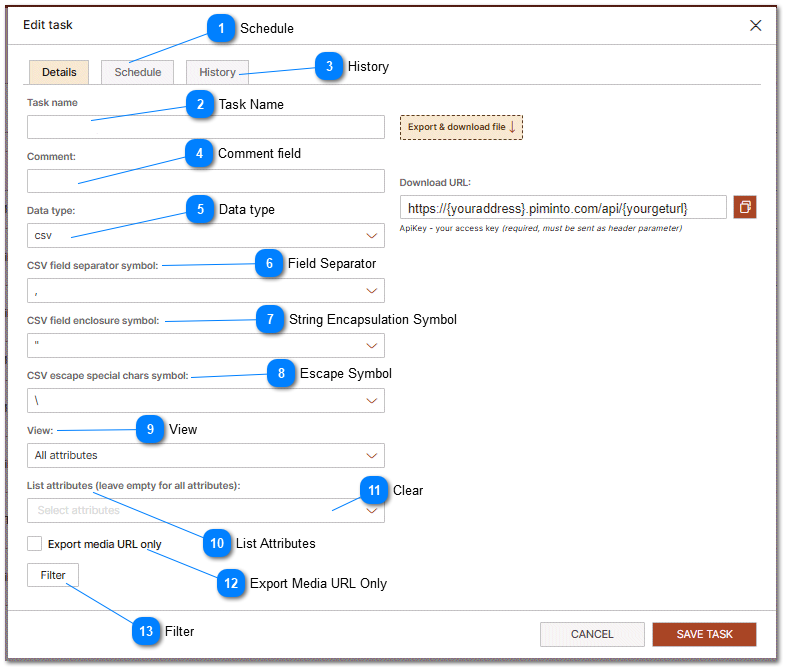The height and width of the screenshot is (670, 786).
Task: Open the View attributes dropdown
Action: coord(205,455)
